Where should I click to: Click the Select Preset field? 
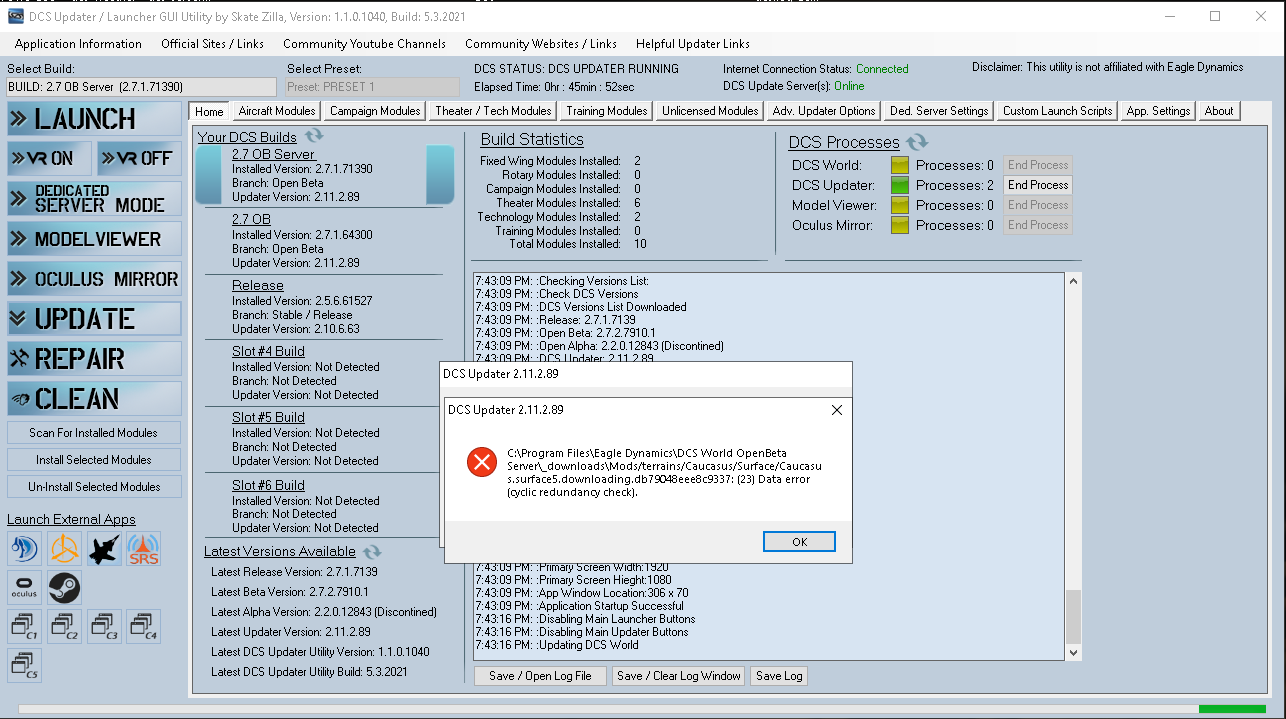tap(374, 87)
